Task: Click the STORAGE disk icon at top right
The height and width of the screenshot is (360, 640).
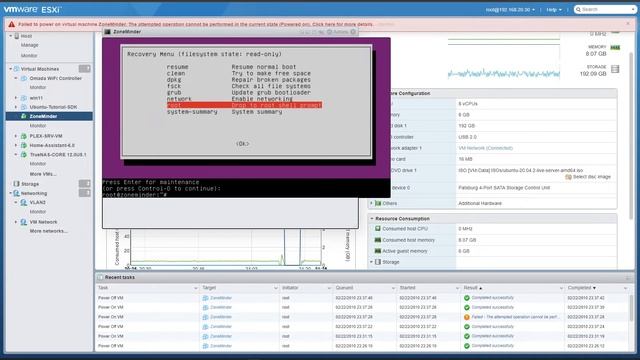Action: pos(615,69)
